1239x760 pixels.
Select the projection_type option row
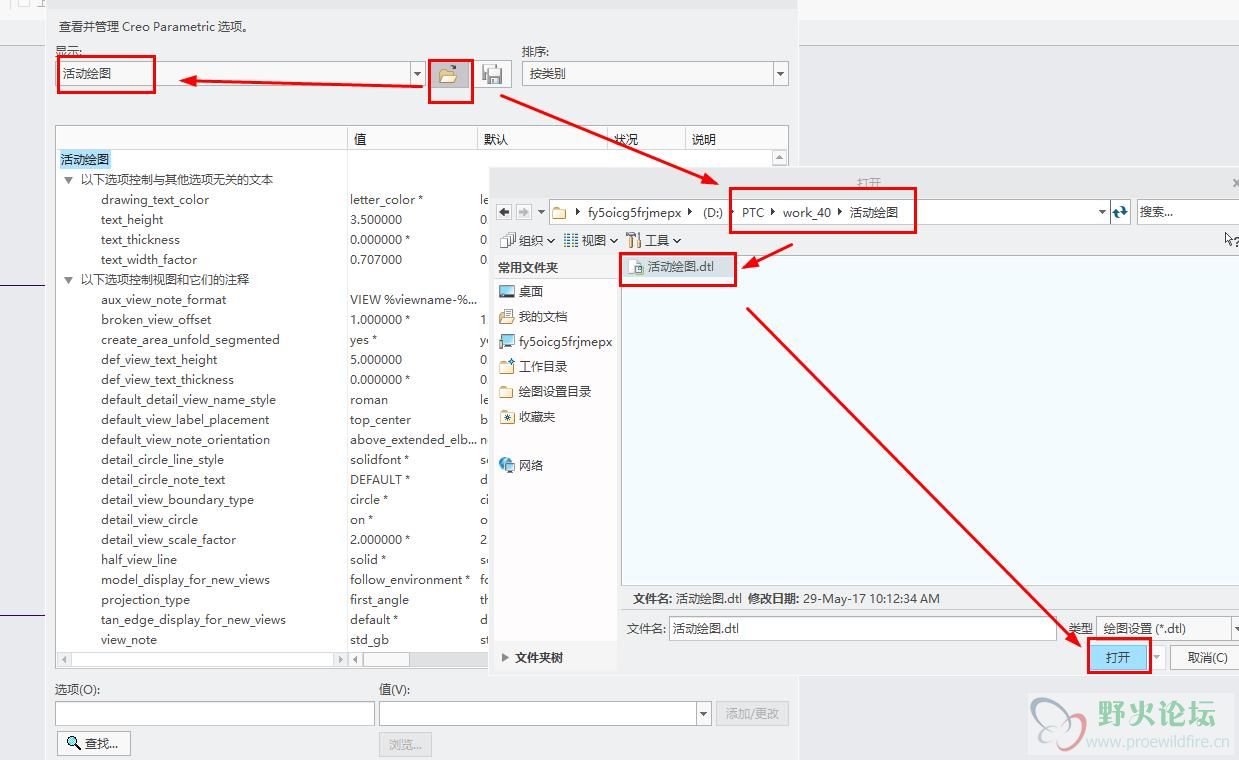[145, 600]
